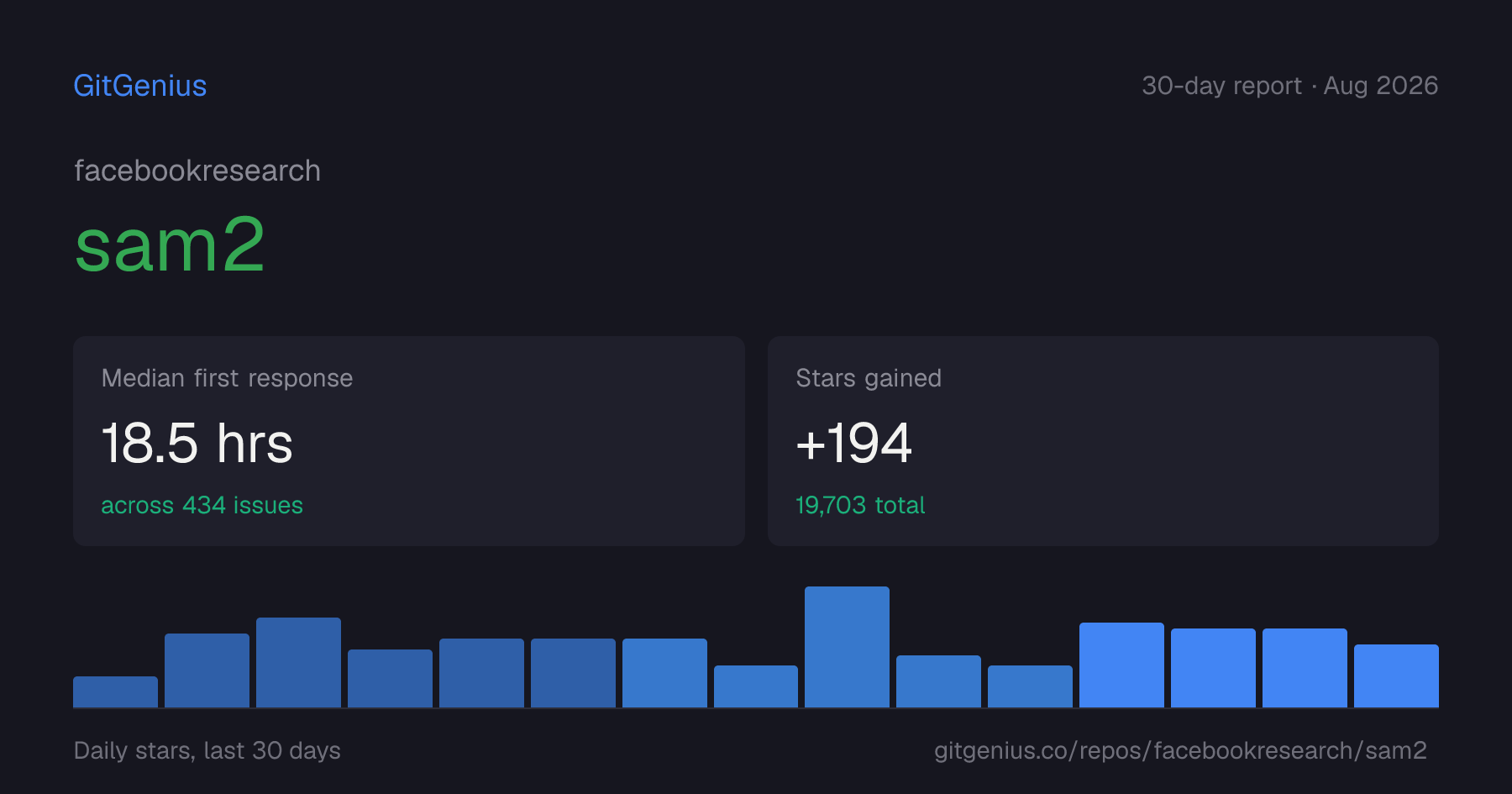
Task: Click the "30-day report · Aug 2026" label
Action: [x=1290, y=86]
